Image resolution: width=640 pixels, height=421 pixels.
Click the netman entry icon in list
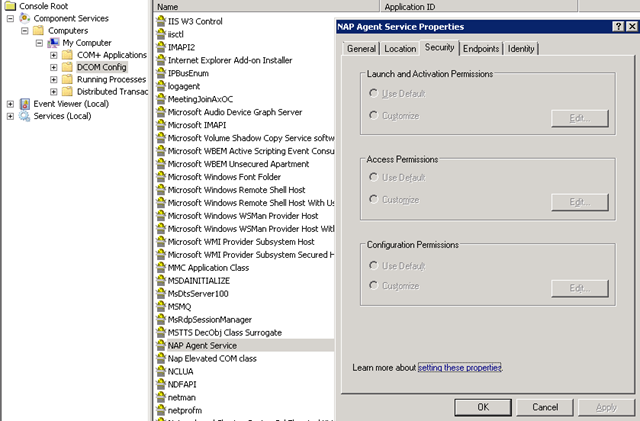[160, 397]
